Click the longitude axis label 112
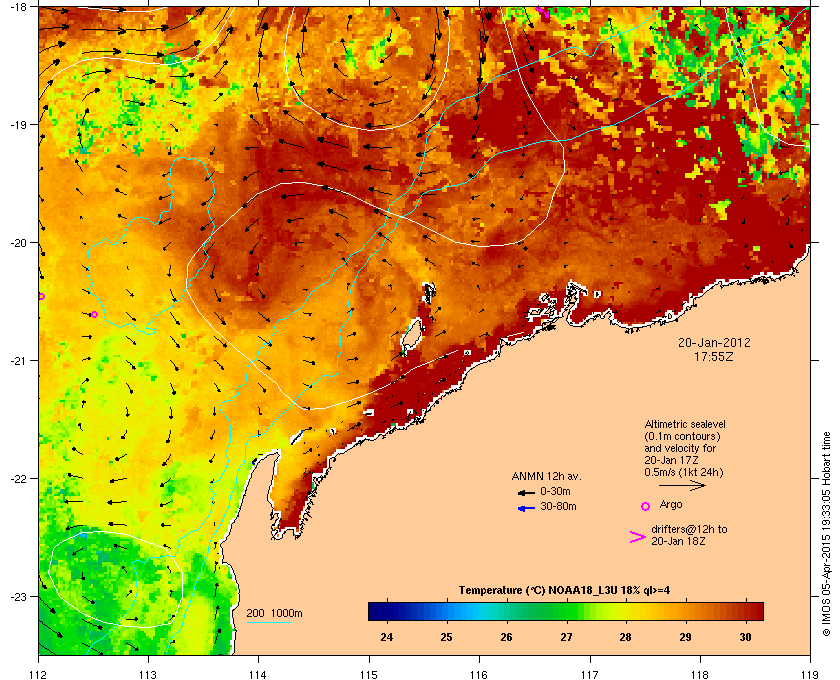 point(39,674)
